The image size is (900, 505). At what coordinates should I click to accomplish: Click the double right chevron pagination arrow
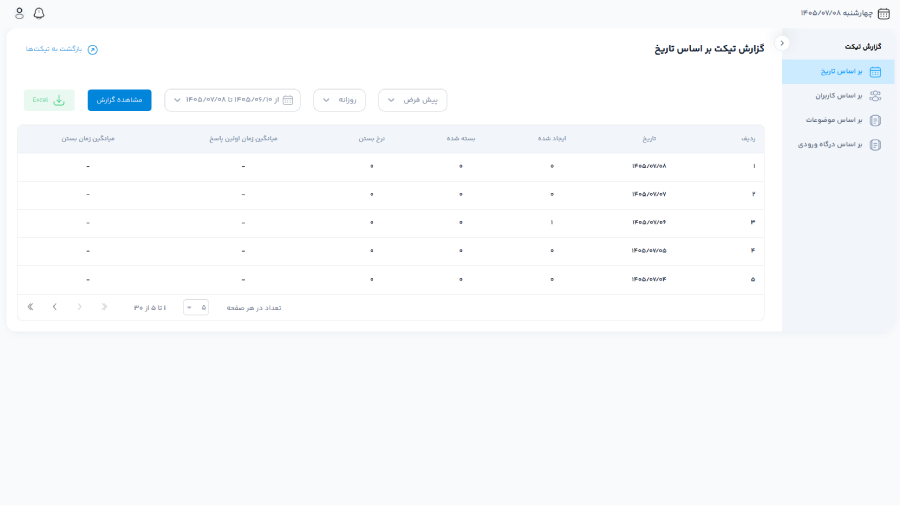click(x=104, y=307)
